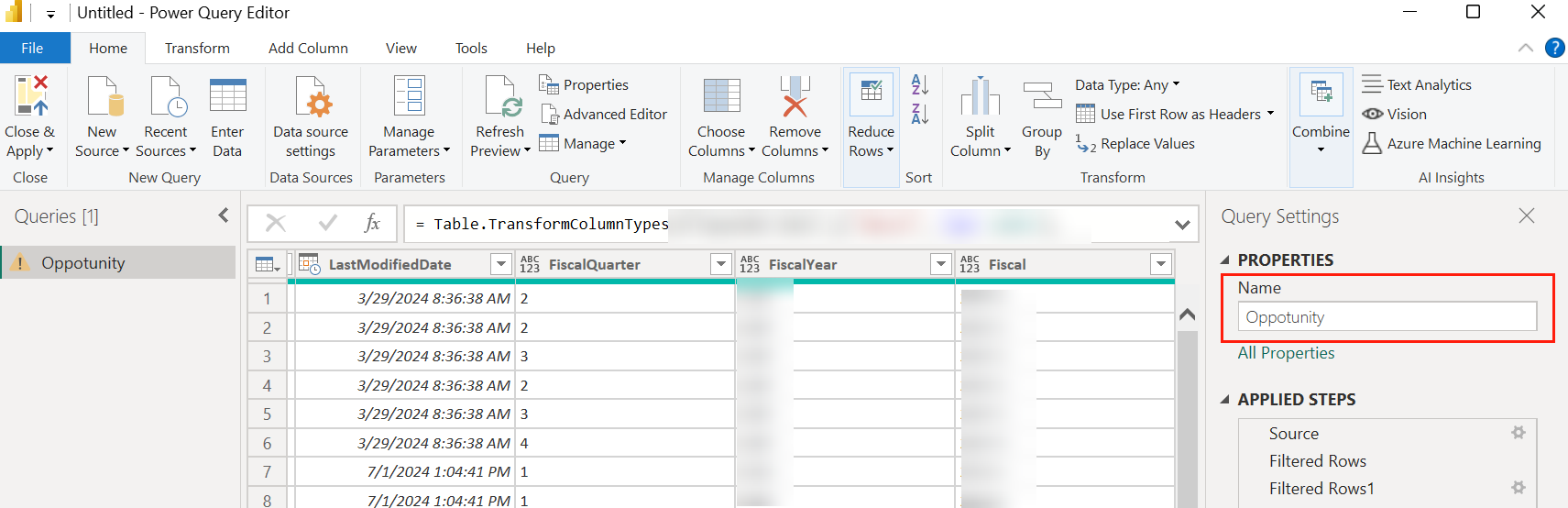1568x508 pixels.
Task: Click the query Name input field
Action: coord(1387,317)
